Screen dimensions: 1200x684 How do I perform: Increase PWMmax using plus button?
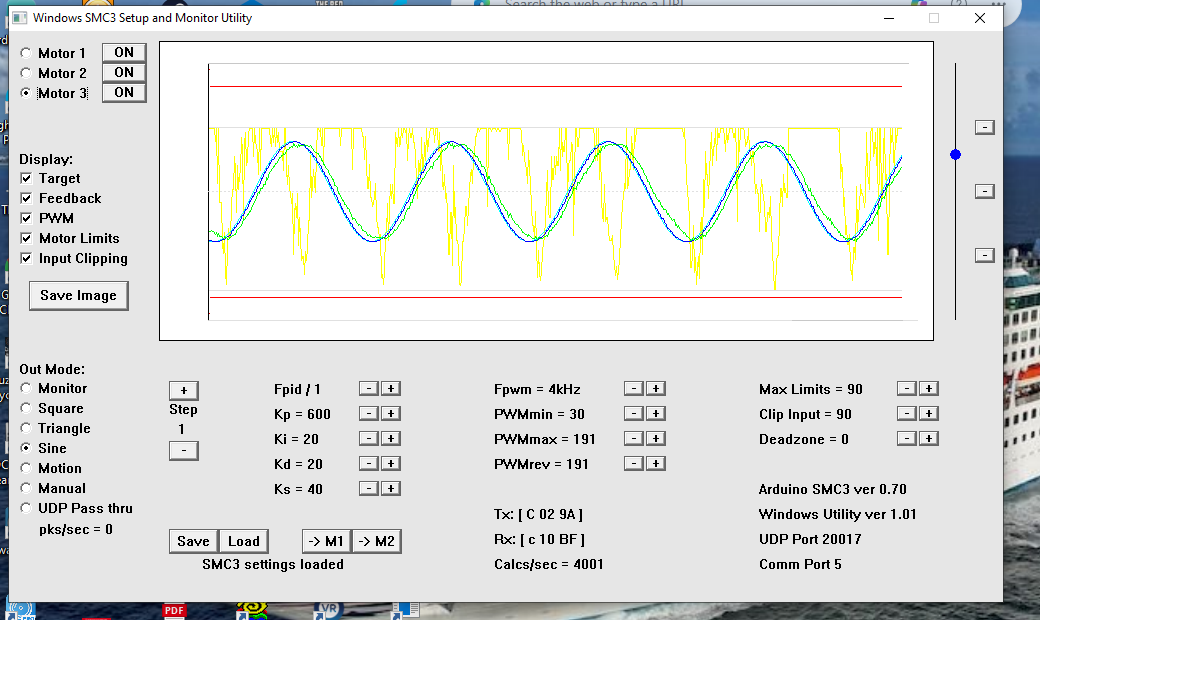(655, 438)
